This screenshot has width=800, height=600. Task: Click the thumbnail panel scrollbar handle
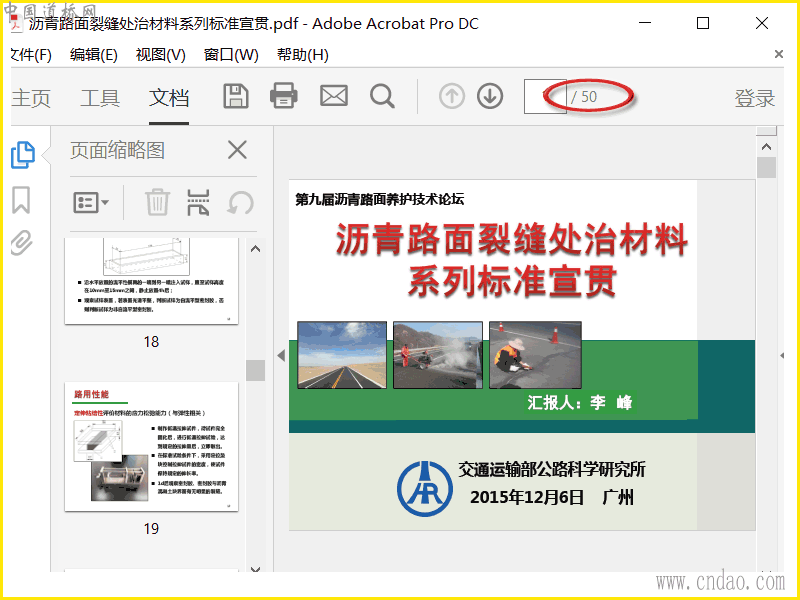pyautogui.click(x=255, y=370)
